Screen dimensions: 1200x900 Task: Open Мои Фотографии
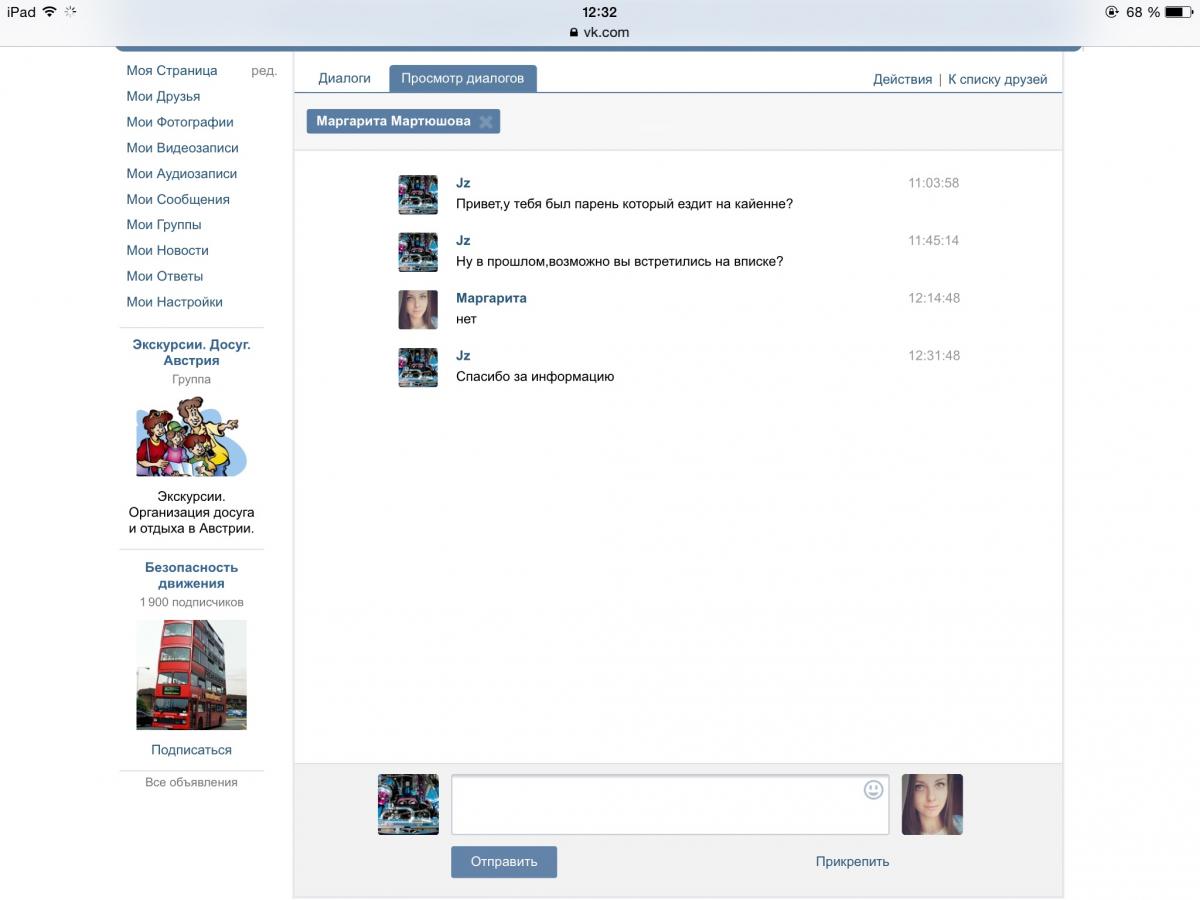(180, 122)
